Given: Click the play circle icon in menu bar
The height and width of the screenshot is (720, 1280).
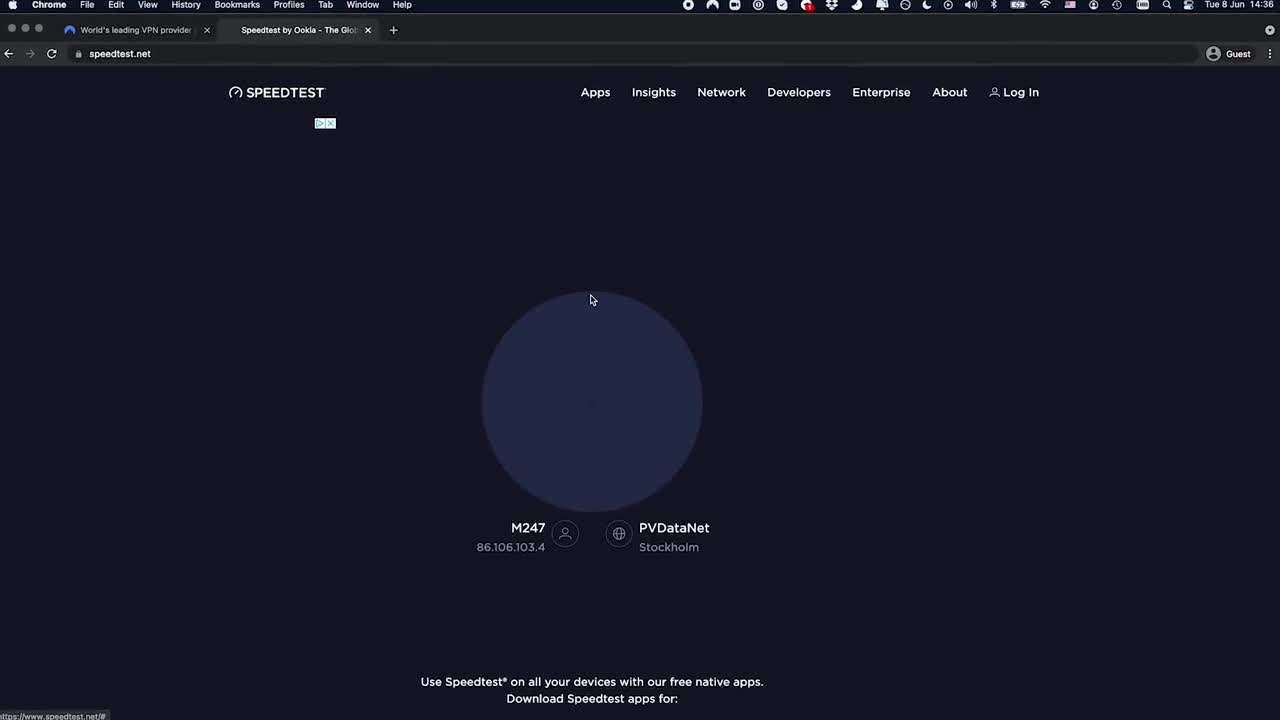Looking at the screenshot, I should (x=948, y=5).
